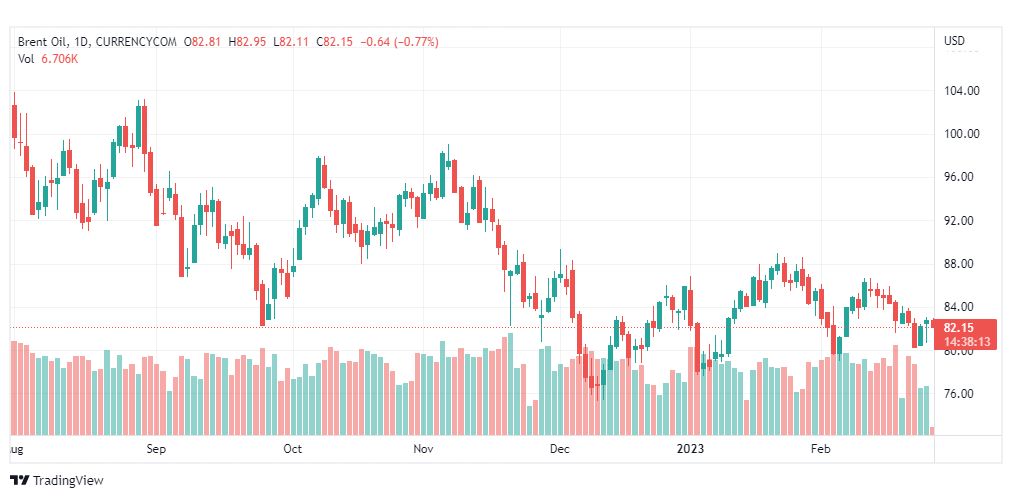Click the 6.706K volume value
Image resolution: width=1012 pixels, height=498 pixels.
point(59,58)
